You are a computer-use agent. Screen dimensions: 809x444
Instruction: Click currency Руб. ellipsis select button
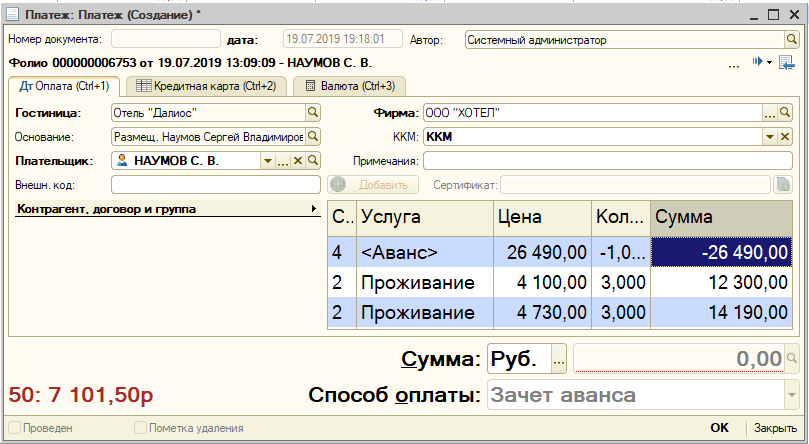559,359
